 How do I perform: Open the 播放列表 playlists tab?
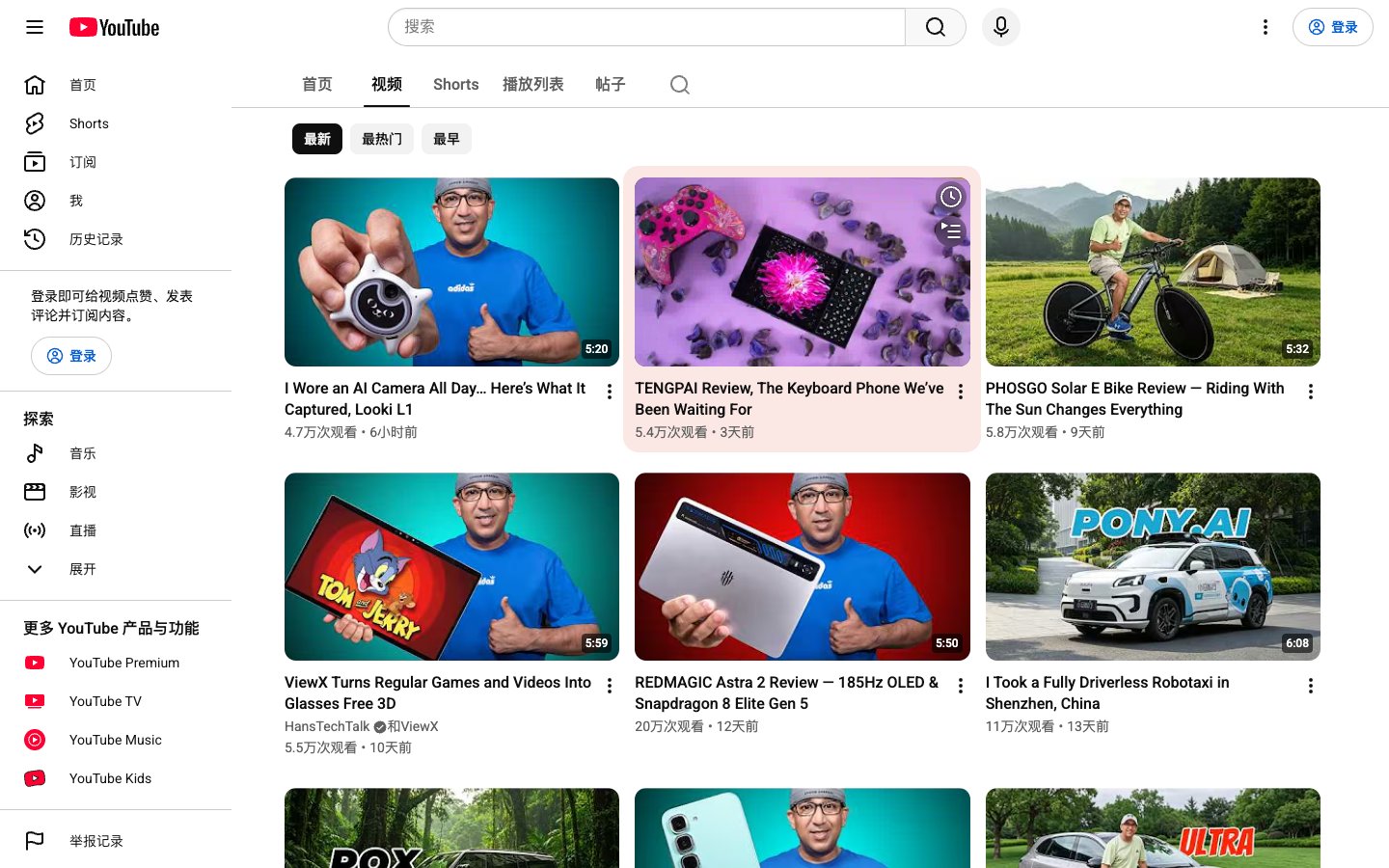point(533,85)
